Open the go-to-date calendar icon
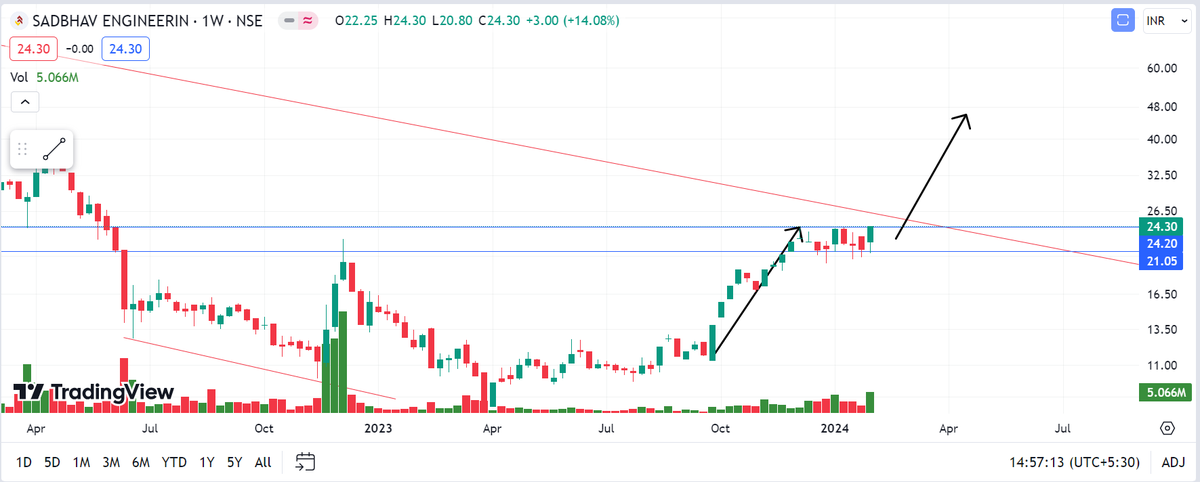Image resolution: width=1200 pixels, height=482 pixels. (x=306, y=462)
